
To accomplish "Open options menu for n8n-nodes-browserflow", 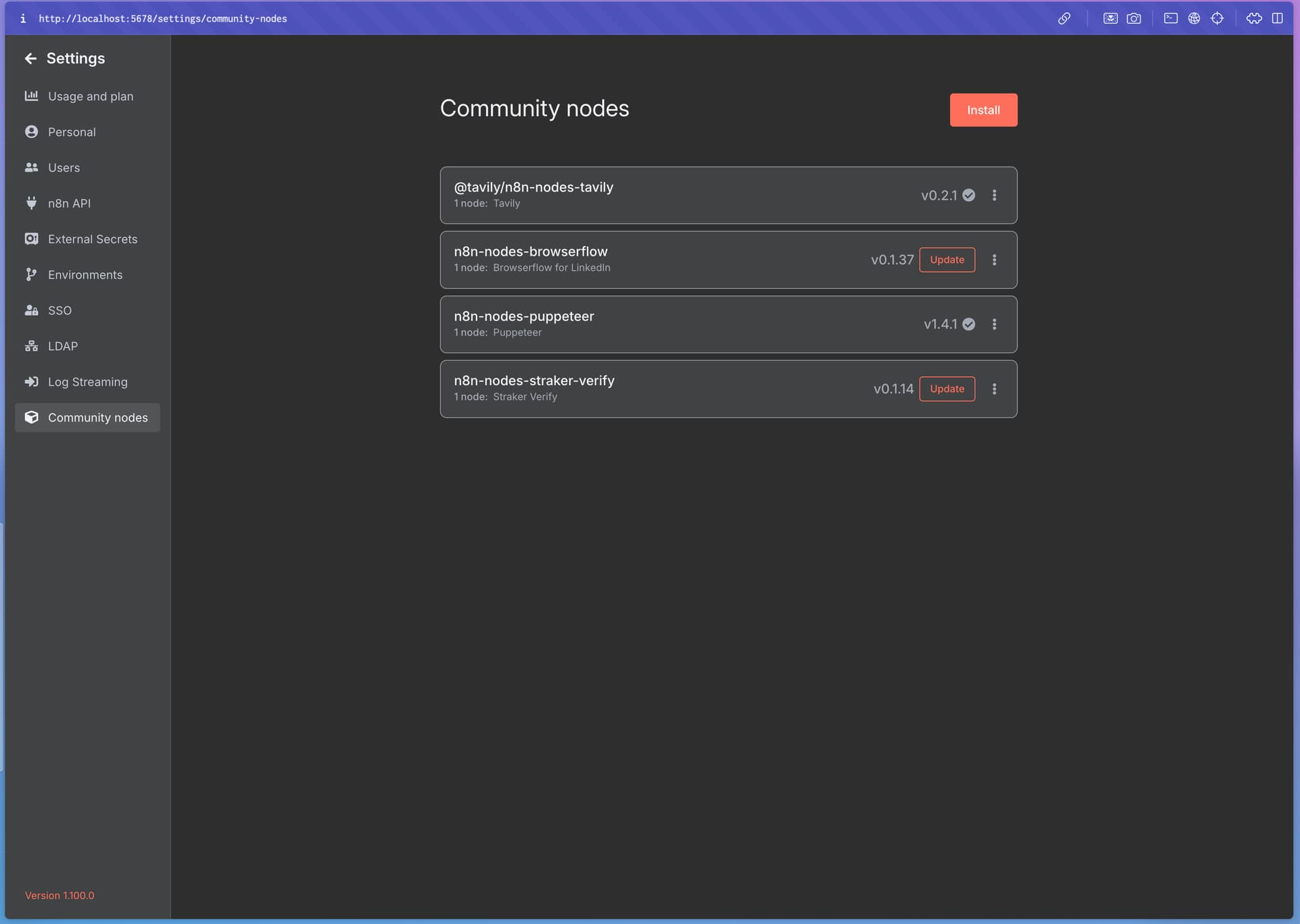I will (995, 260).
